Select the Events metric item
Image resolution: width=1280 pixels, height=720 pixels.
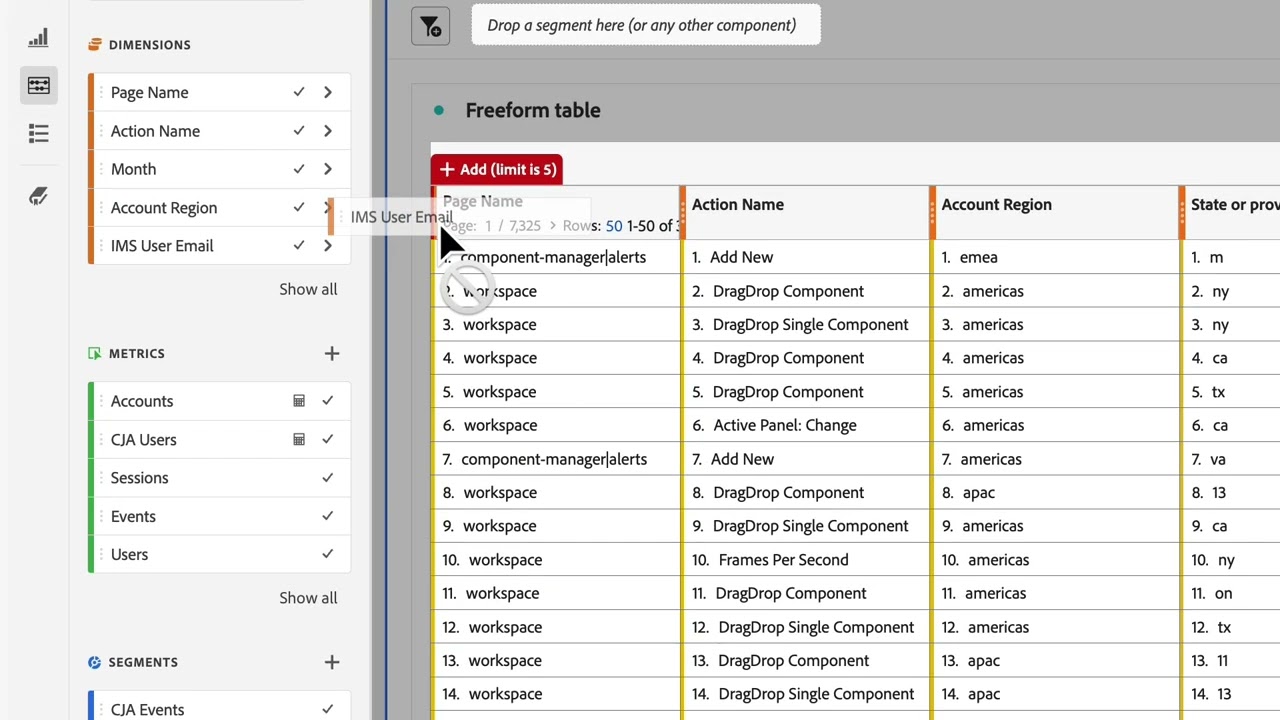(x=219, y=516)
